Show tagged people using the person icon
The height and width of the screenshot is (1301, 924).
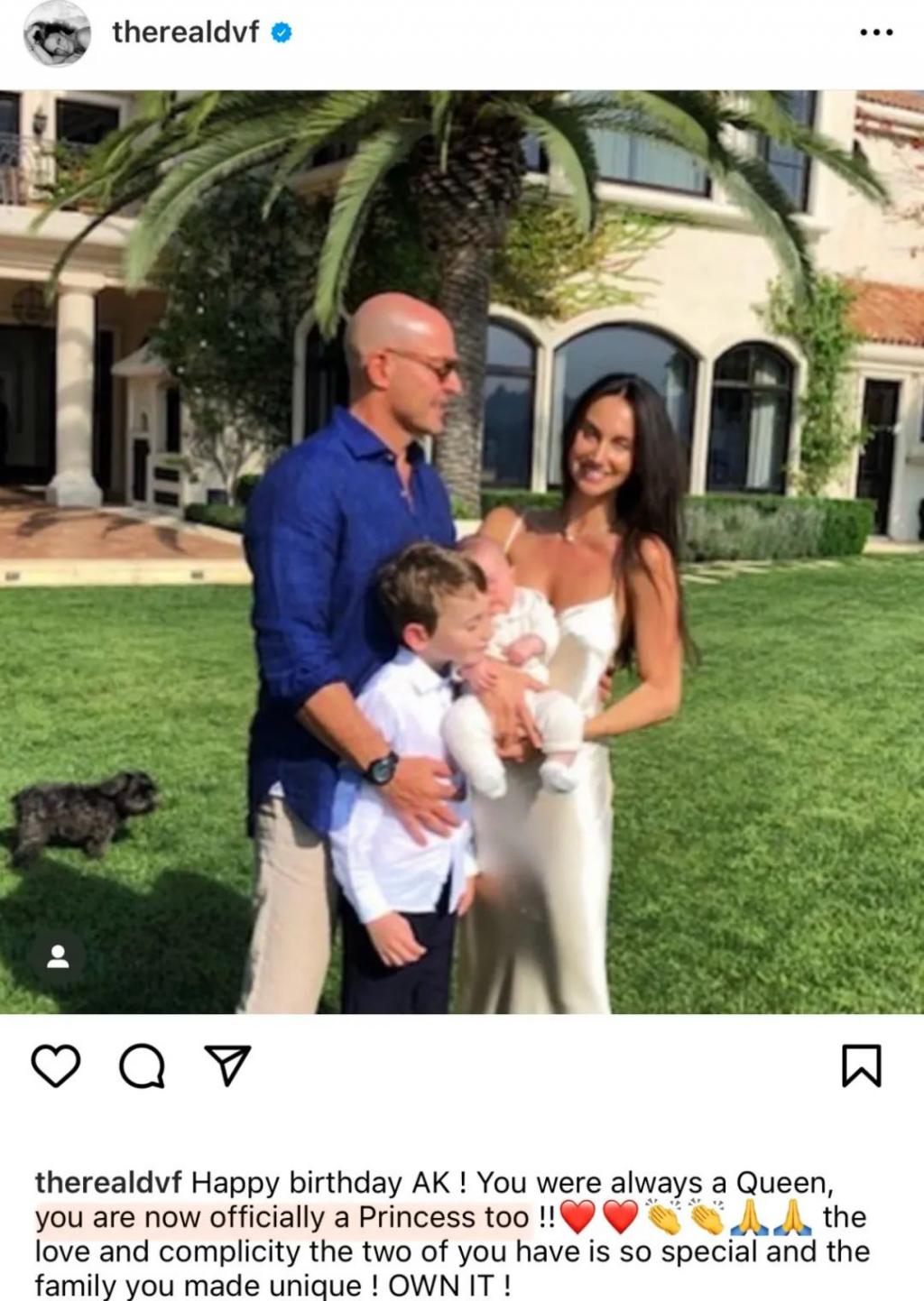click(x=59, y=956)
